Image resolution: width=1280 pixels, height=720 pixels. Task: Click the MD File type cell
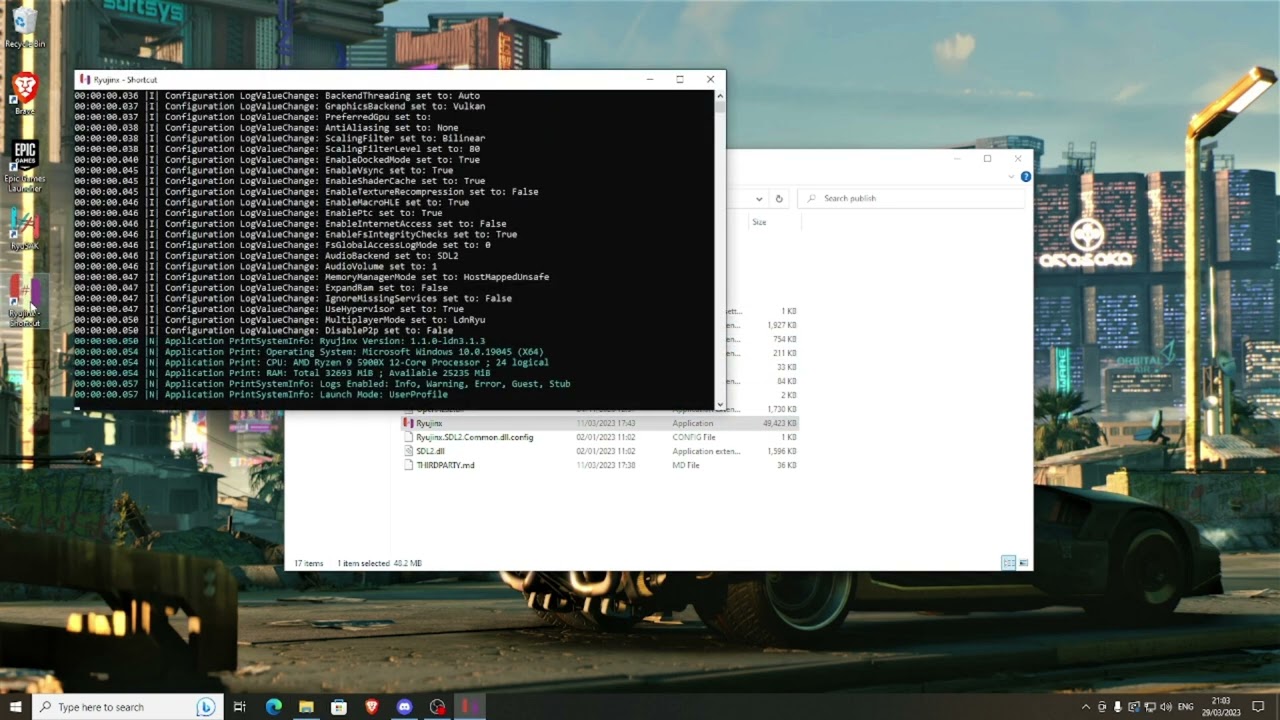(x=686, y=465)
